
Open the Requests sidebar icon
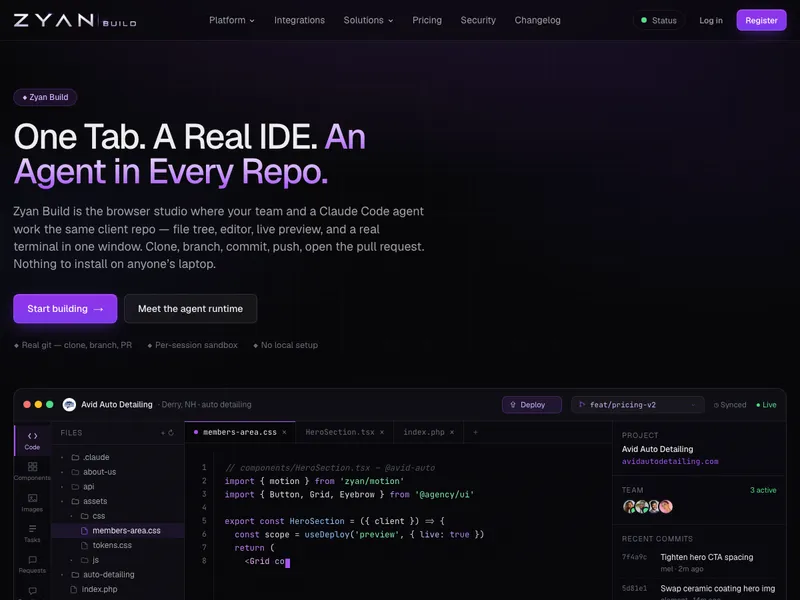[x=32, y=564]
